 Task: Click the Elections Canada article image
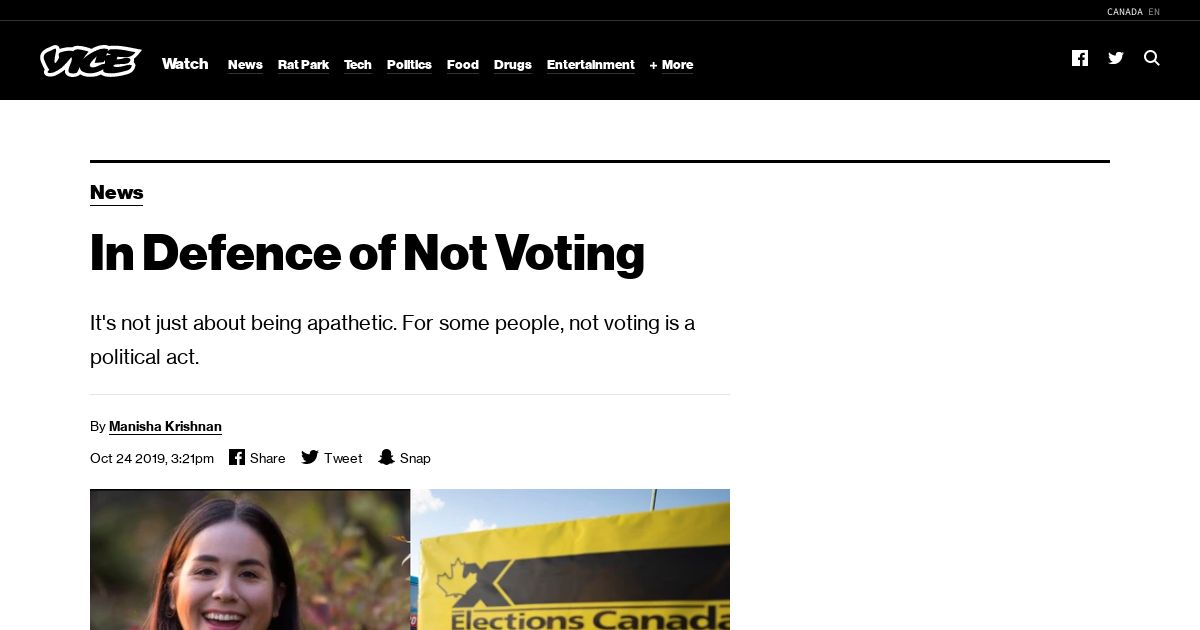(x=570, y=559)
